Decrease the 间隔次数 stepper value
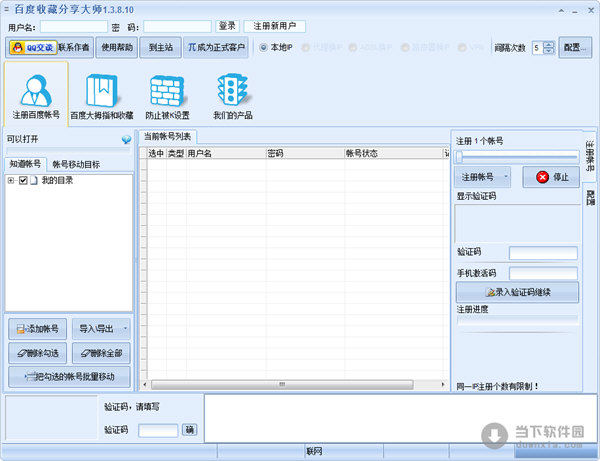The width and height of the screenshot is (600, 461). (549, 51)
